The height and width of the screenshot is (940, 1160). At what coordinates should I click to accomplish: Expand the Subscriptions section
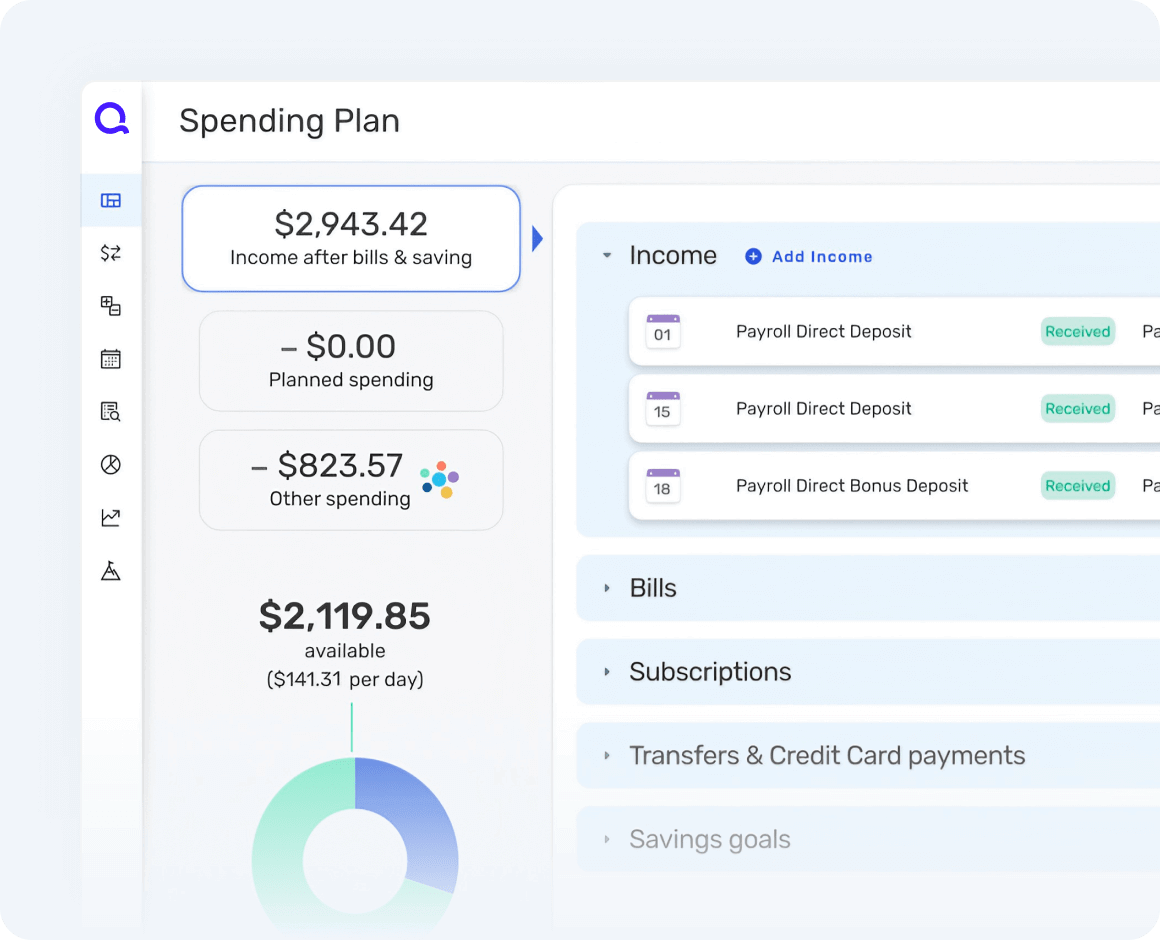[x=607, y=672]
